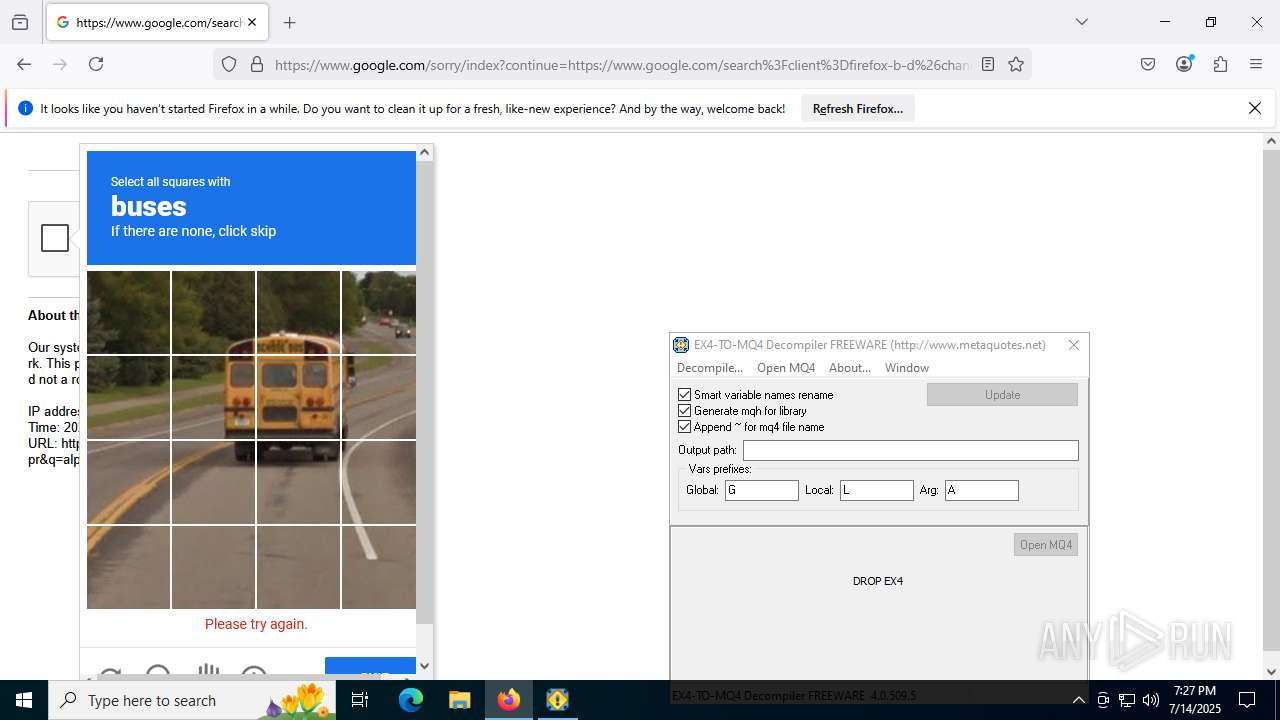Show hidden system tray icons
Viewport: 1280px width, 720px height.
1078,700
